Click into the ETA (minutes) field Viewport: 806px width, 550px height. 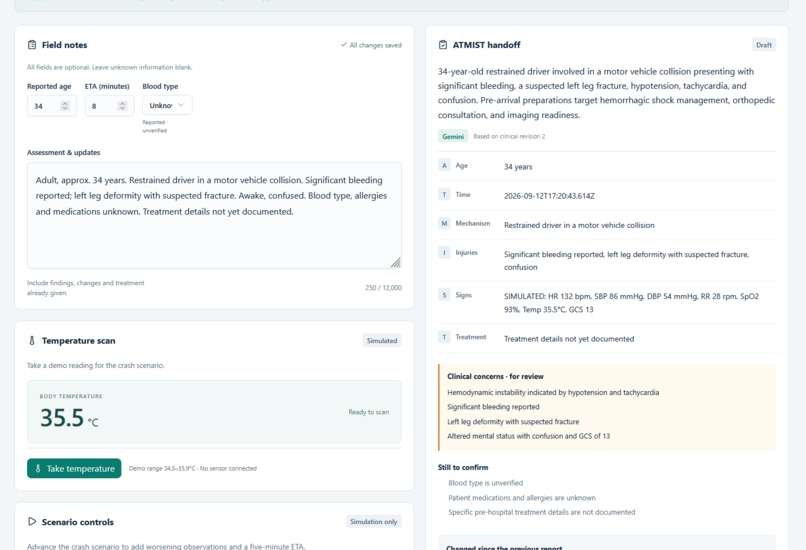[x=109, y=105]
